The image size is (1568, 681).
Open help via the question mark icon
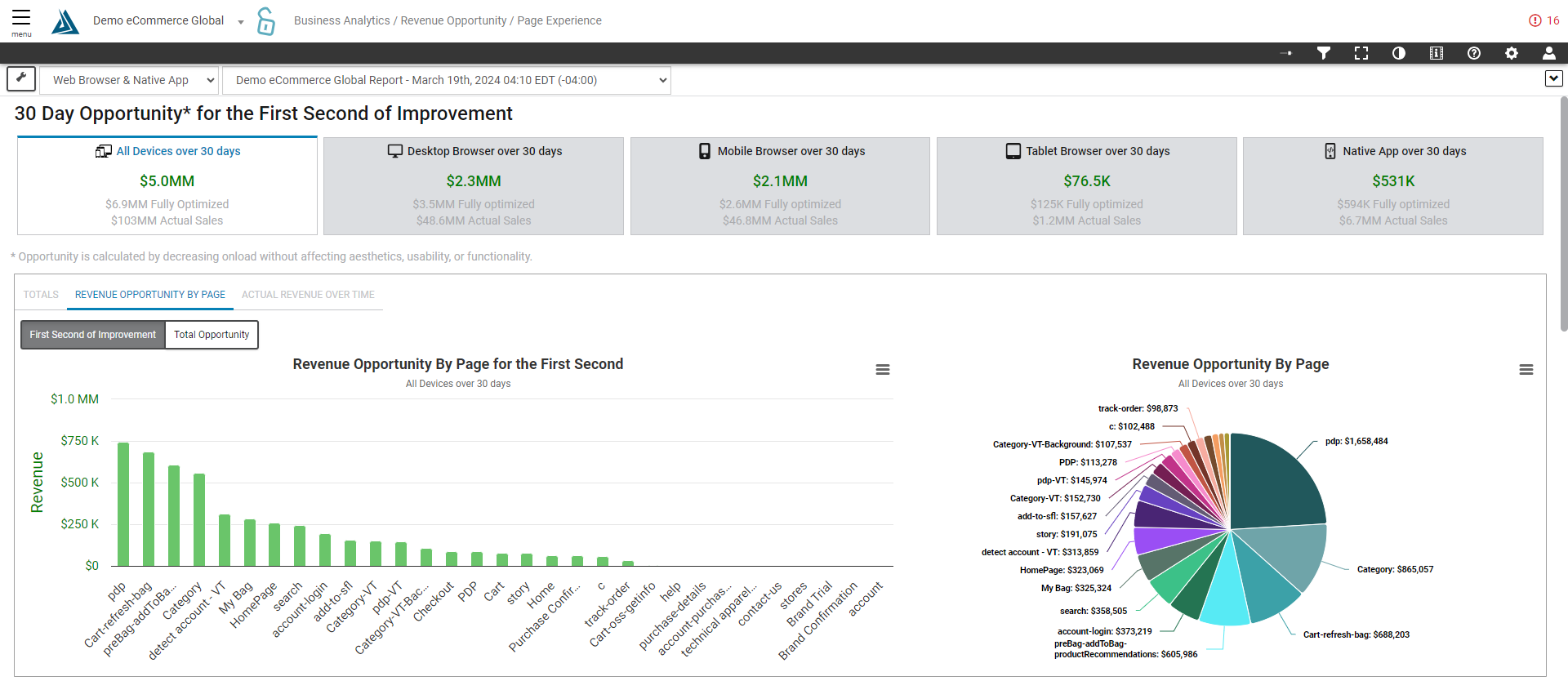(x=1474, y=53)
